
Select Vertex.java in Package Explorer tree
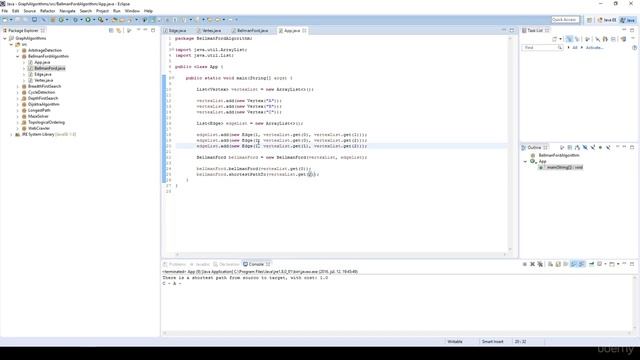pyautogui.click(x=43, y=80)
